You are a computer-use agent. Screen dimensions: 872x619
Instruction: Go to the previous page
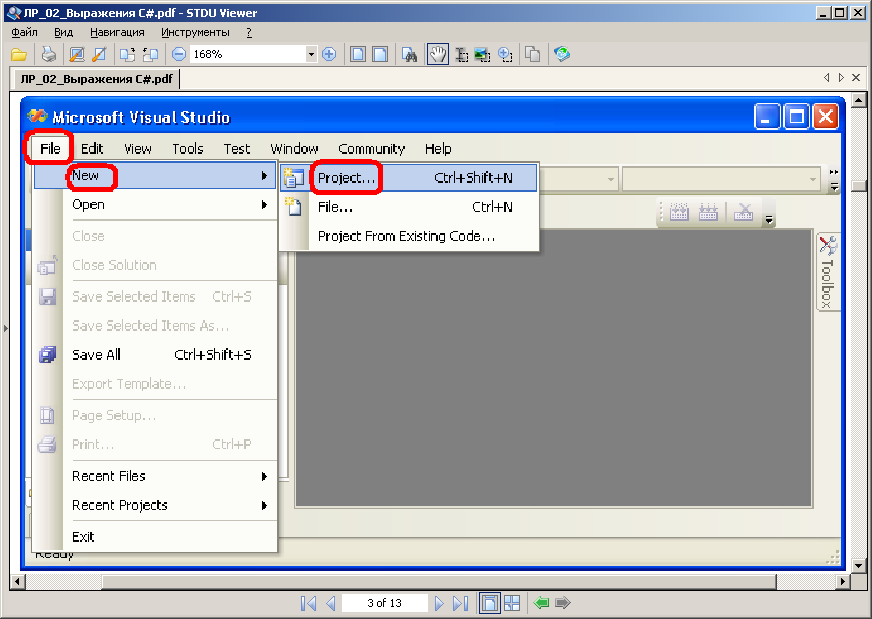point(330,603)
